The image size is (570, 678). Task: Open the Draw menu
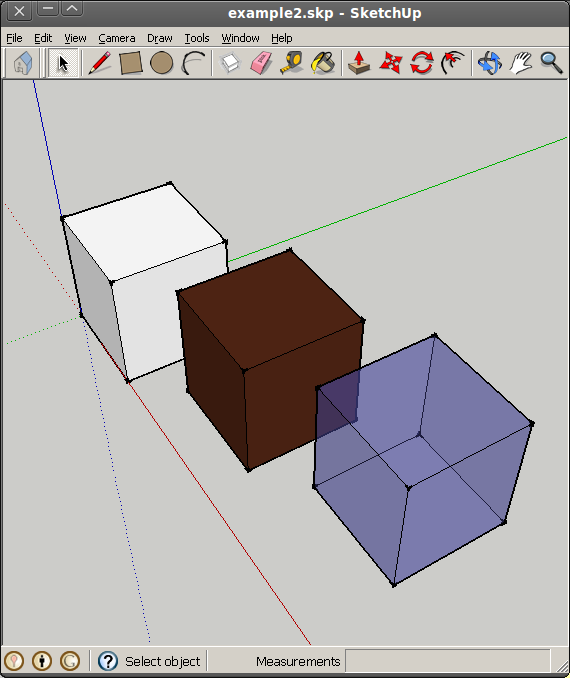[x=160, y=38]
